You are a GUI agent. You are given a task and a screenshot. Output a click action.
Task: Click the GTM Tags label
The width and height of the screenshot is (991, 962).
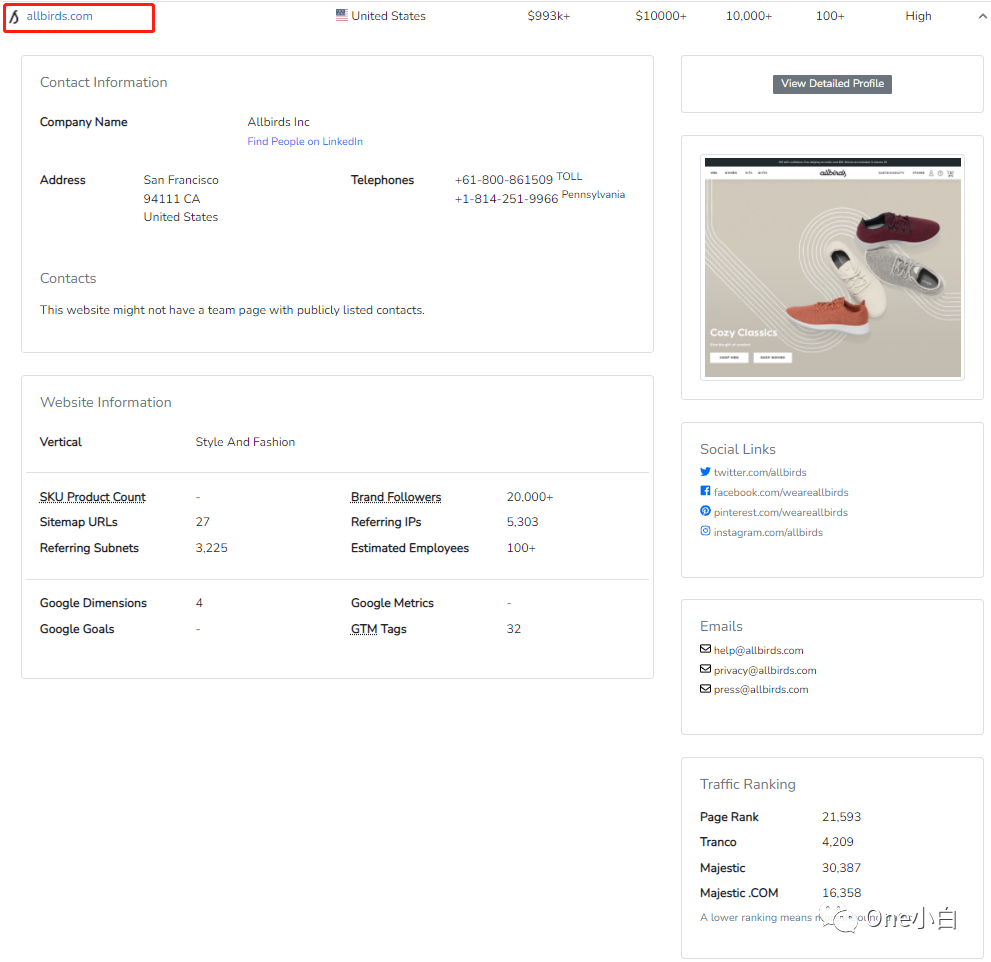coord(378,629)
